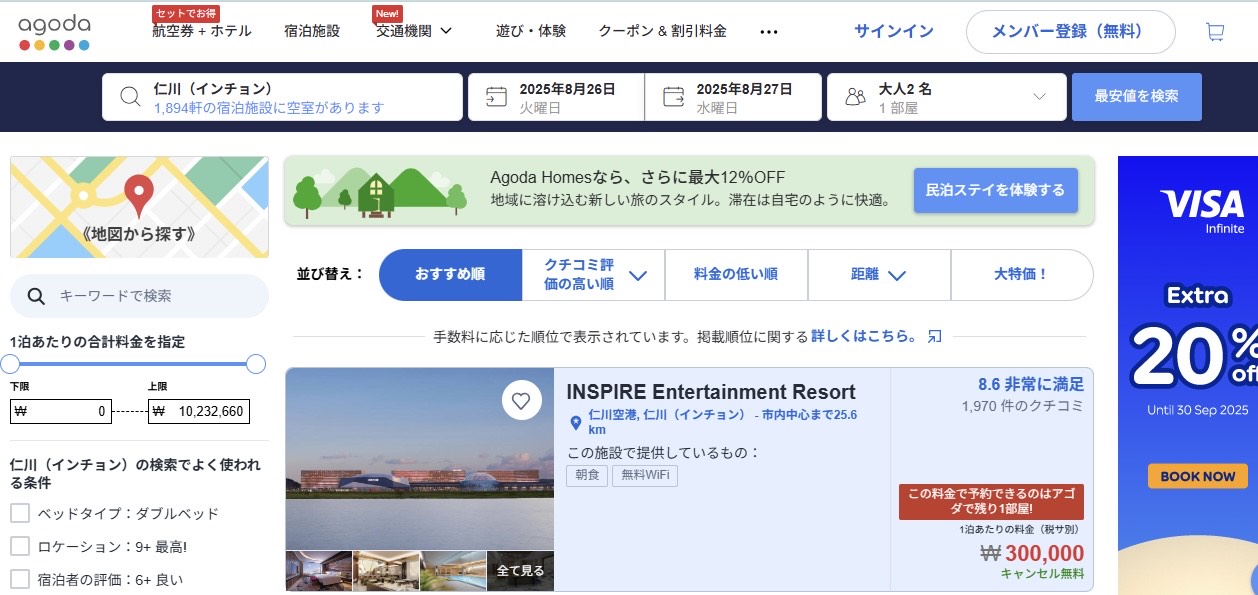Viewport: 1258px width, 595px height.
Task: Select the 大特価！ sort tab
Action: click(1021, 275)
